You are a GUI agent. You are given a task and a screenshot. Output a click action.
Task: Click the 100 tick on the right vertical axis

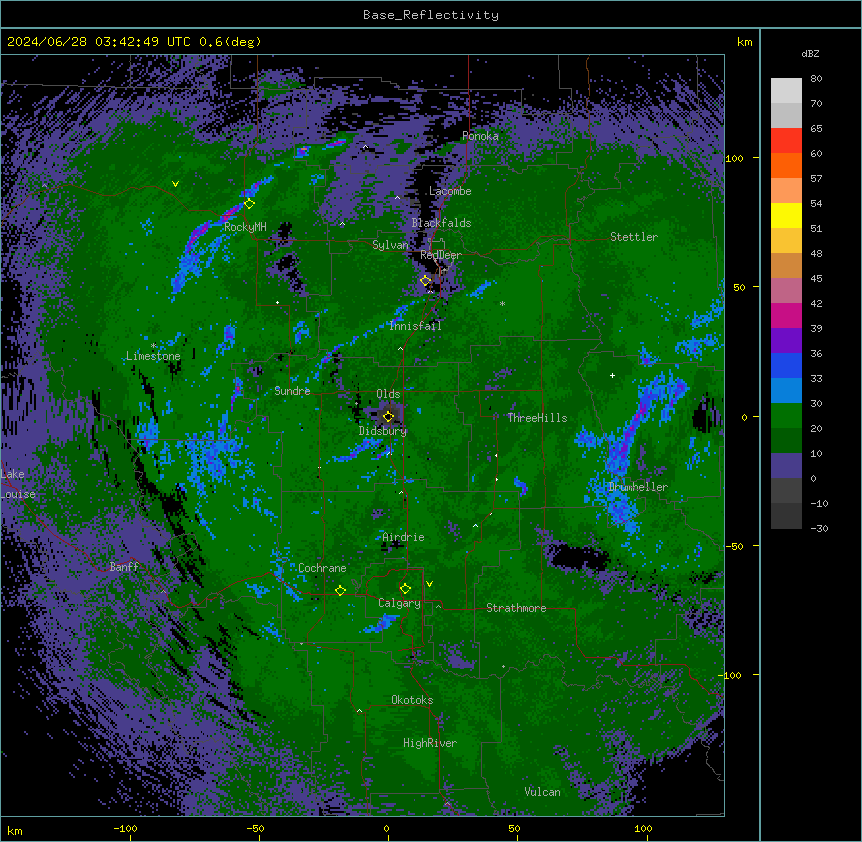[x=735, y=158]
